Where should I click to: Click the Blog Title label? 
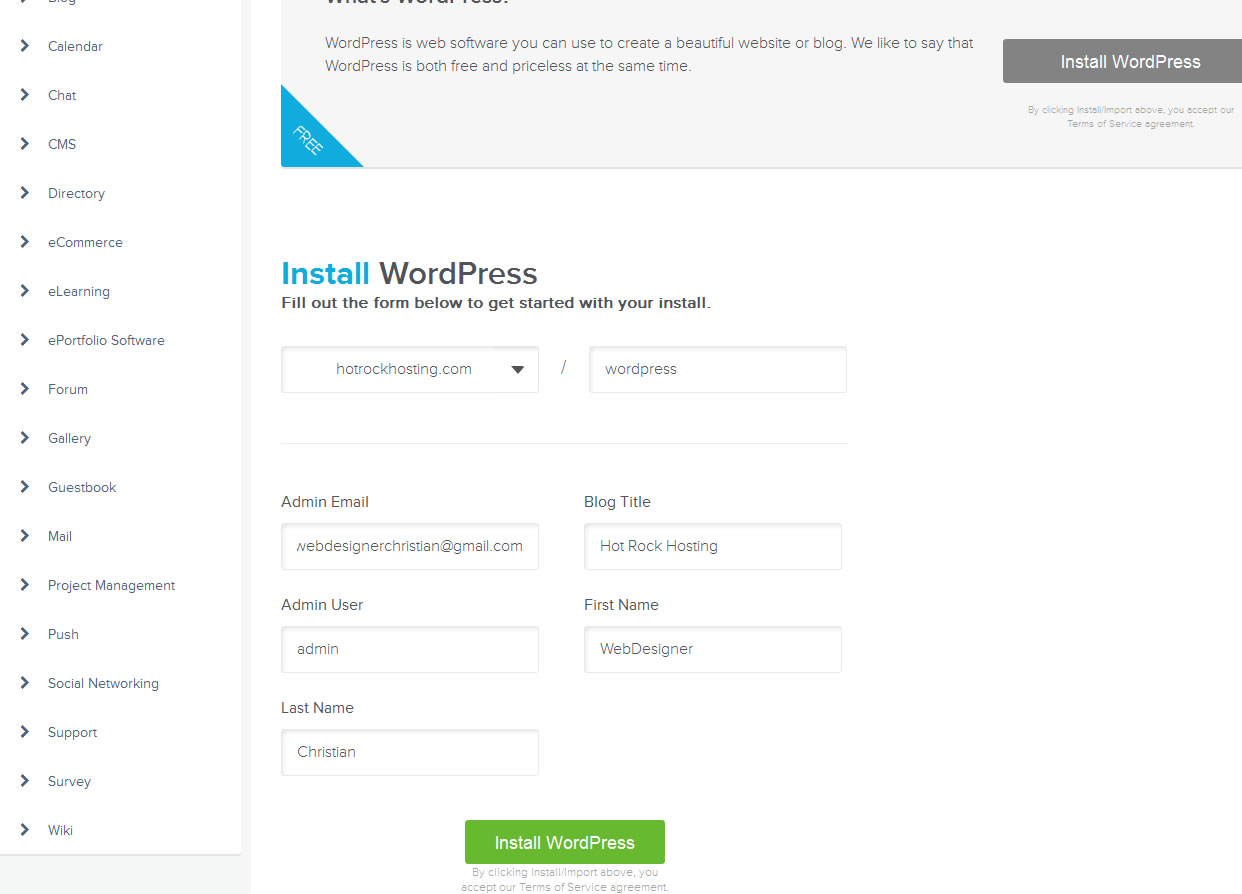617,502
